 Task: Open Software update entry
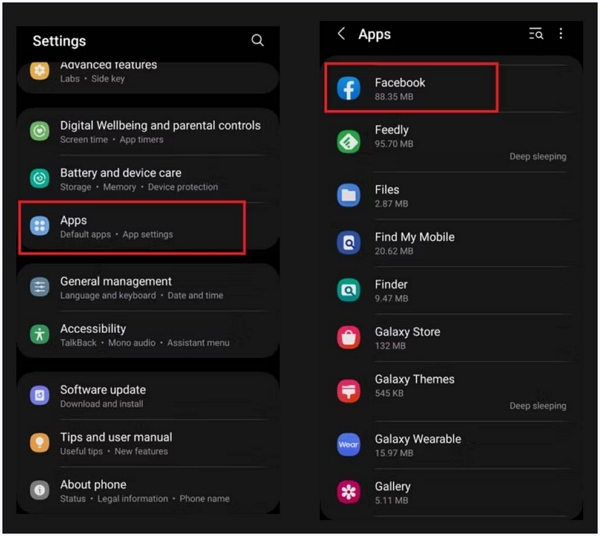pyautogui.click(x=148, y=396)
